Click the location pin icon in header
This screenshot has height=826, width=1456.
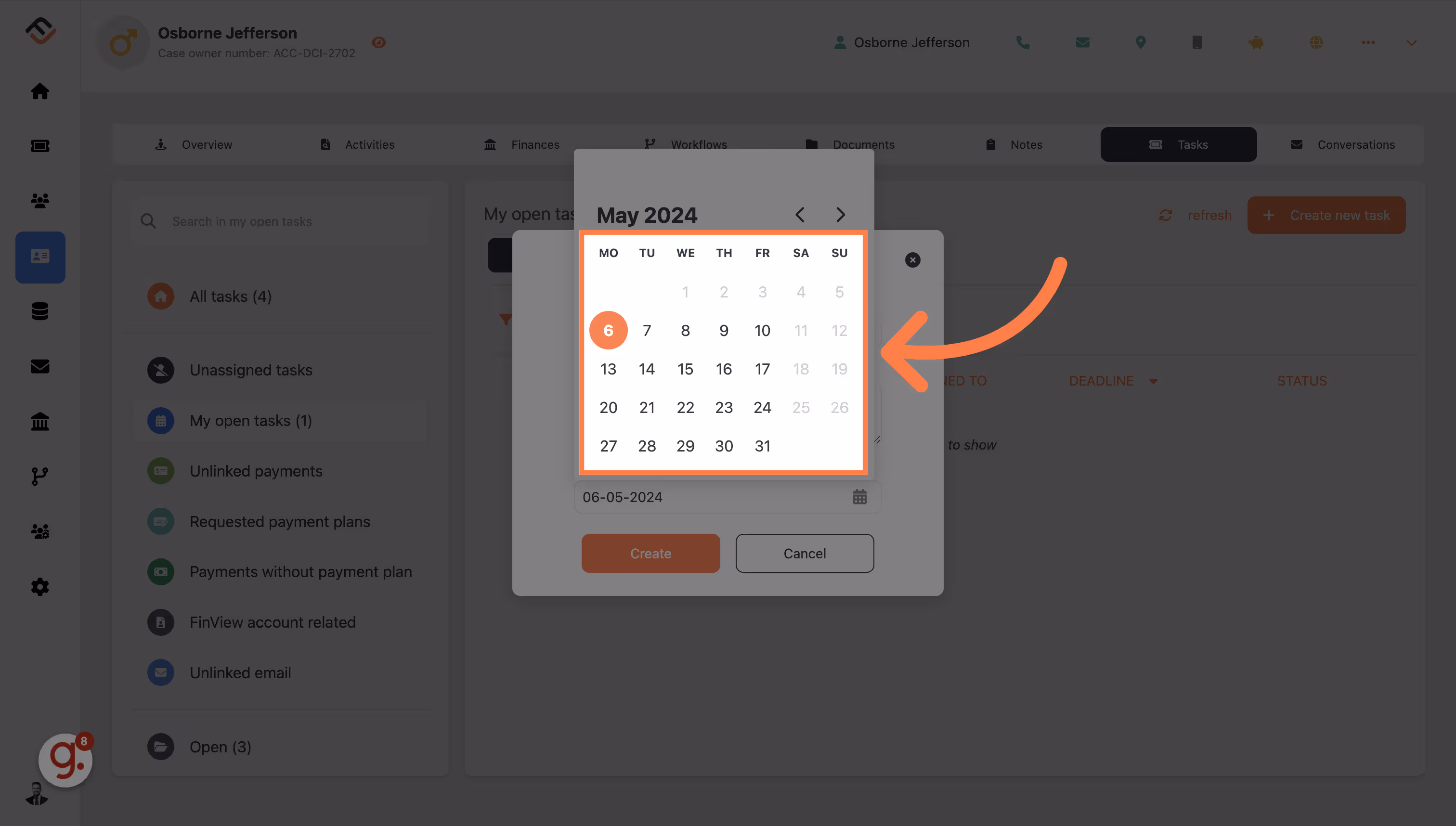1141,42
